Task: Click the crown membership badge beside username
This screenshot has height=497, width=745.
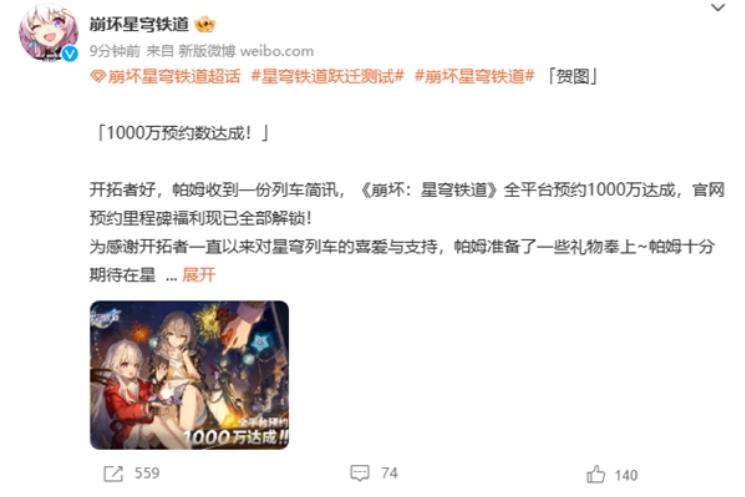Action: point(205,24)
